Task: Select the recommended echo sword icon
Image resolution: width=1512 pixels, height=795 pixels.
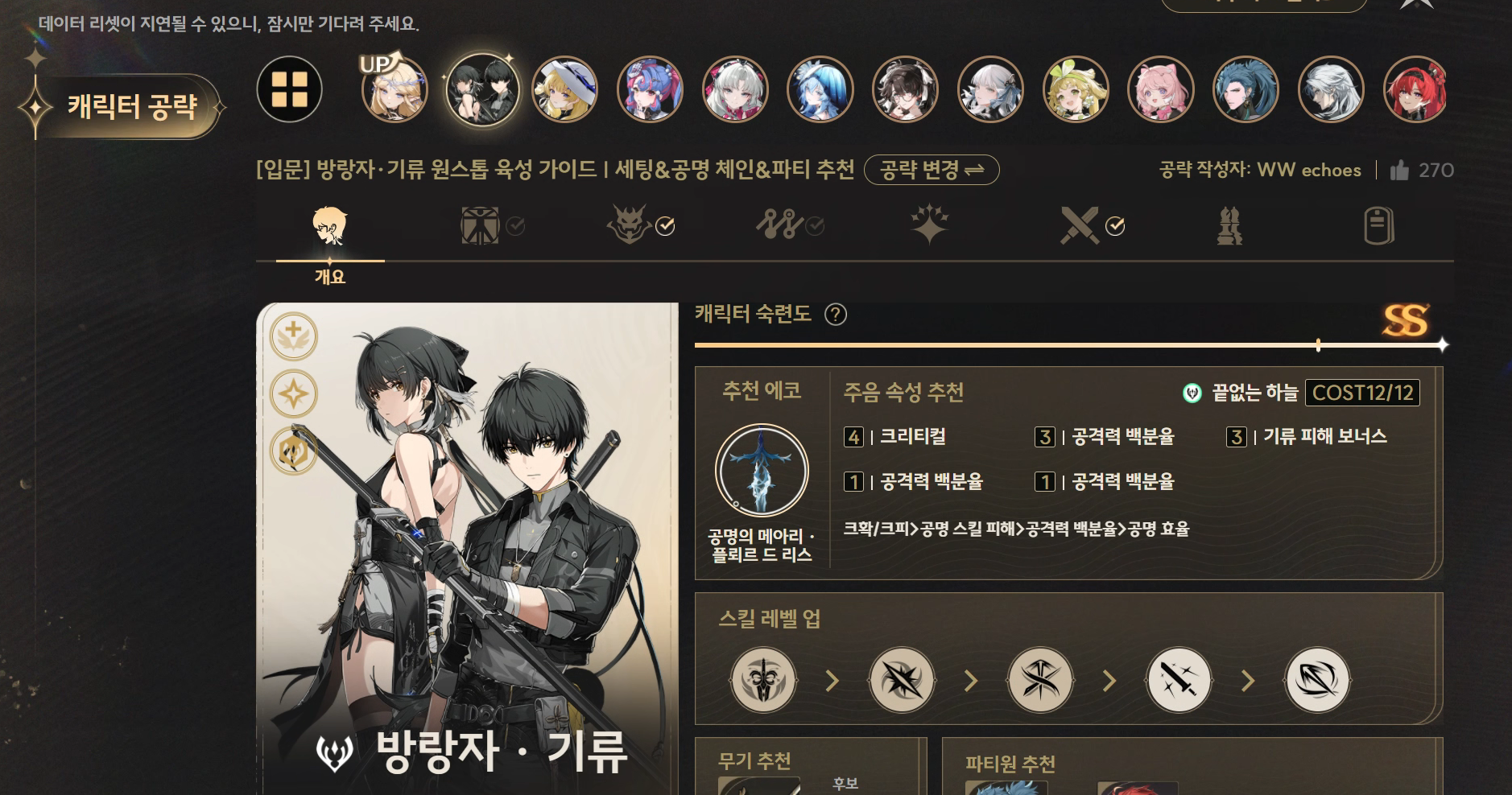Action: click(762, 470)
